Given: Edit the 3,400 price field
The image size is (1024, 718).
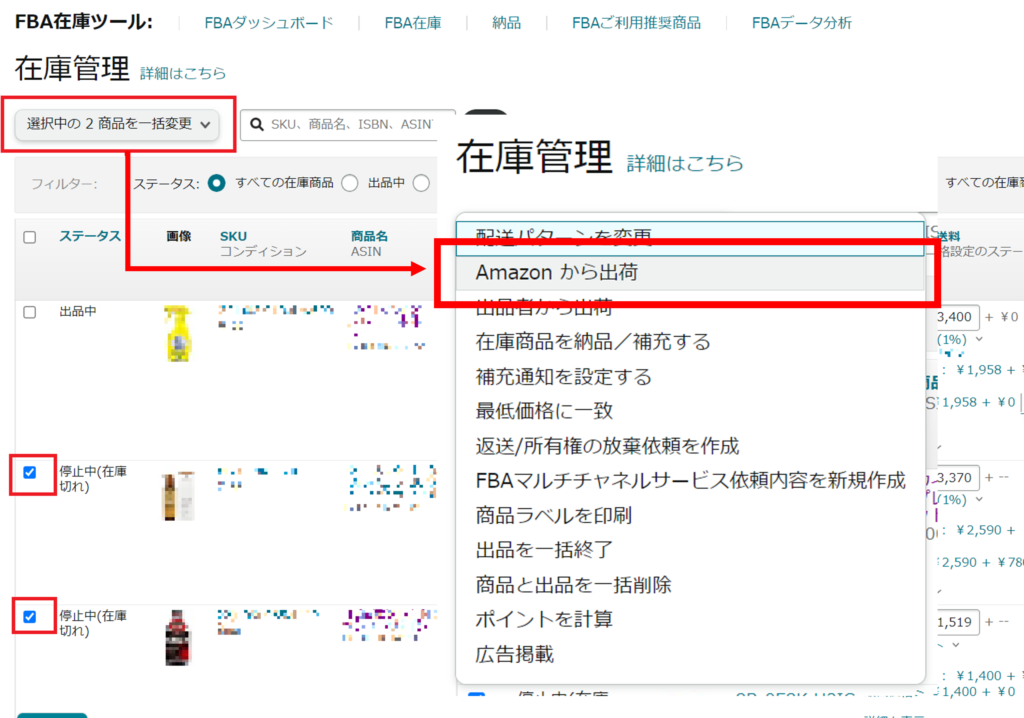Looking at the screenshot, I should (x=957, y=318).
